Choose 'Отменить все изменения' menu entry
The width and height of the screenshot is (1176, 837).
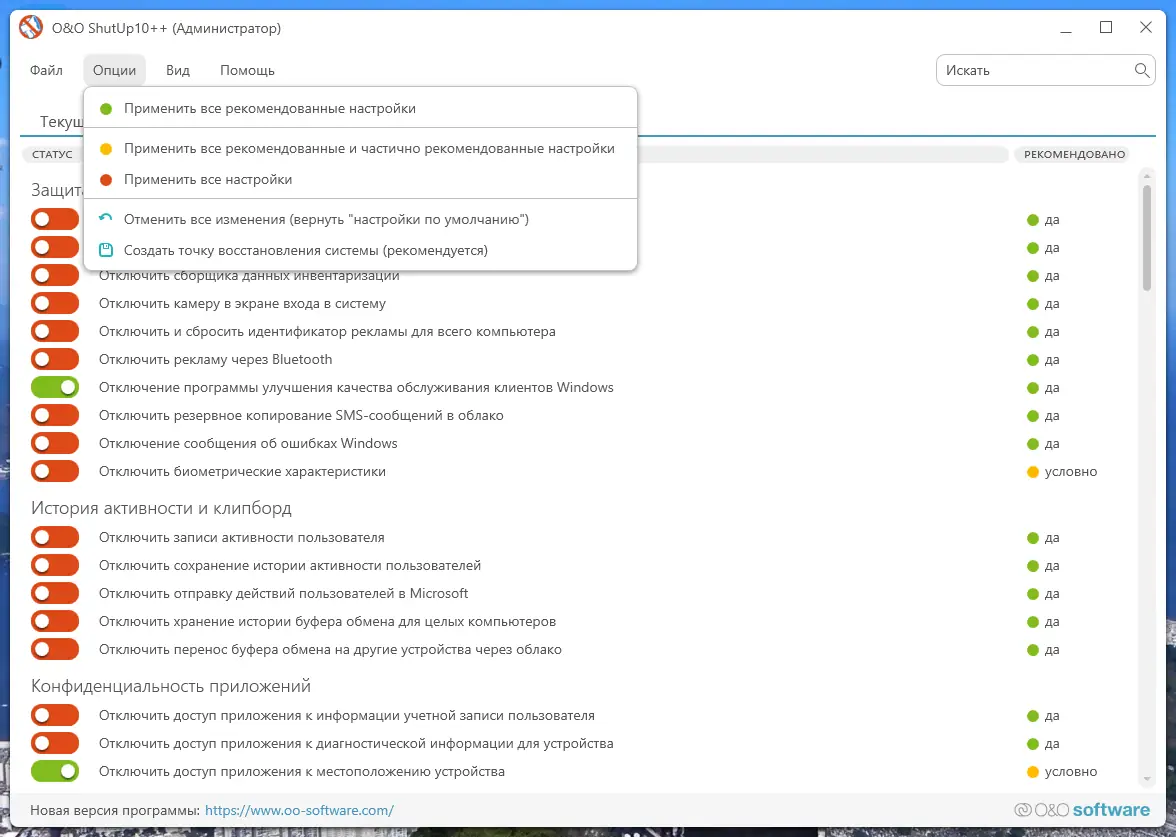click(361, 220)
